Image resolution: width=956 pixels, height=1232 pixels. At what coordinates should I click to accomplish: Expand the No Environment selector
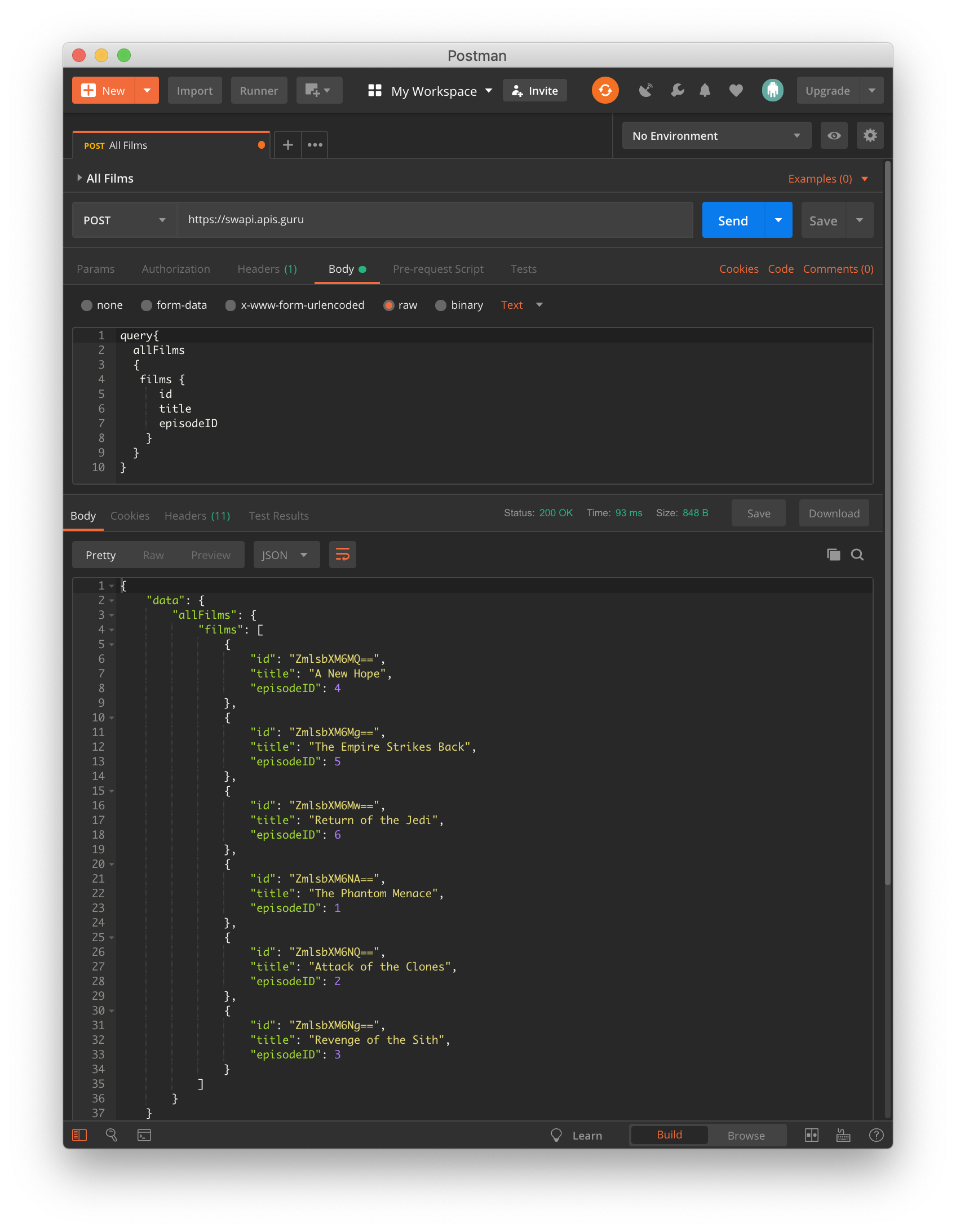point(715,135)
